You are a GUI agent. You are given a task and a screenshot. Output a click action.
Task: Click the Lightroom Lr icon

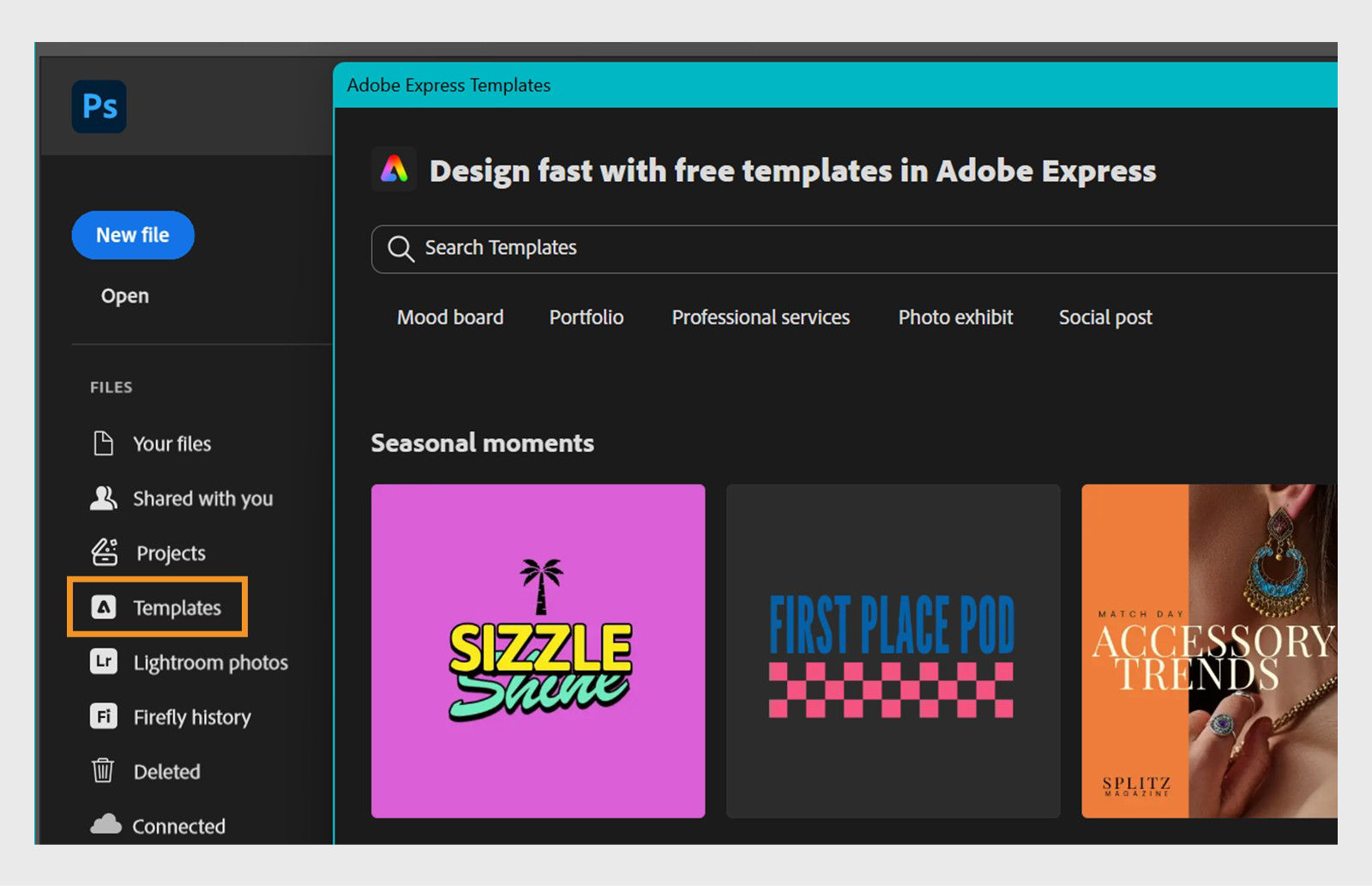click(104, 662)
